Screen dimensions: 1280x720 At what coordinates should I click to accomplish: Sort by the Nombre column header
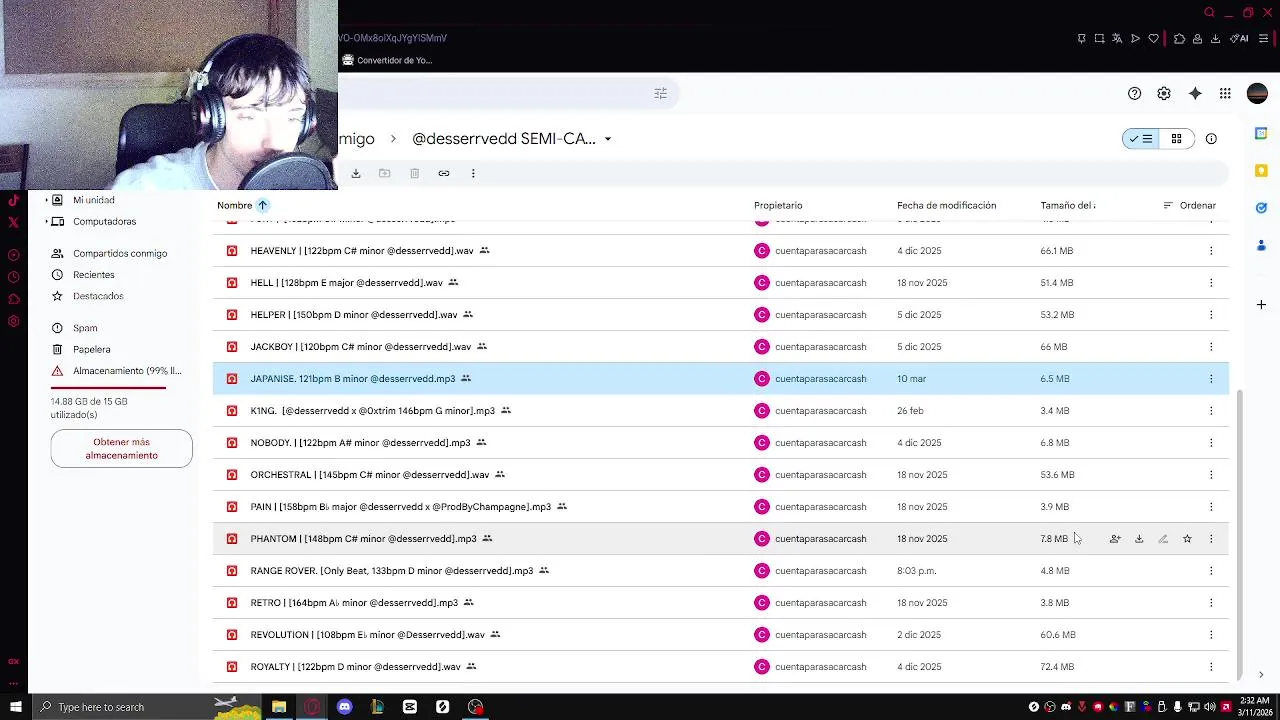click(235, 205)
